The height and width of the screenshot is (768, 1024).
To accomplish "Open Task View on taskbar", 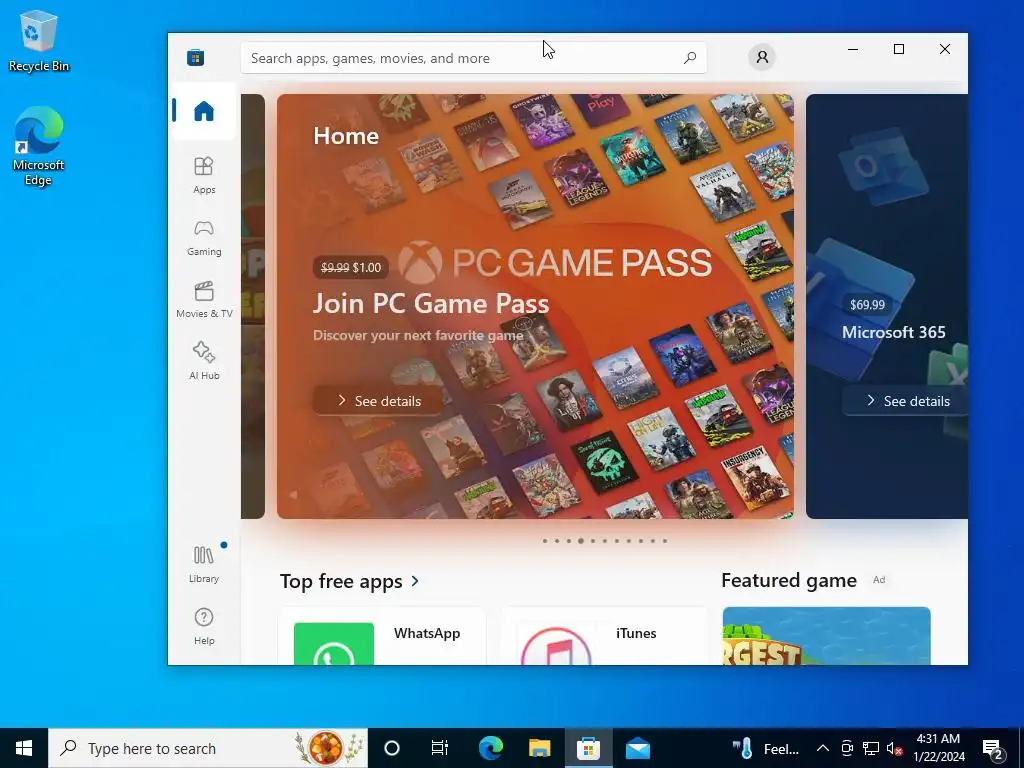I will (440, 748).
